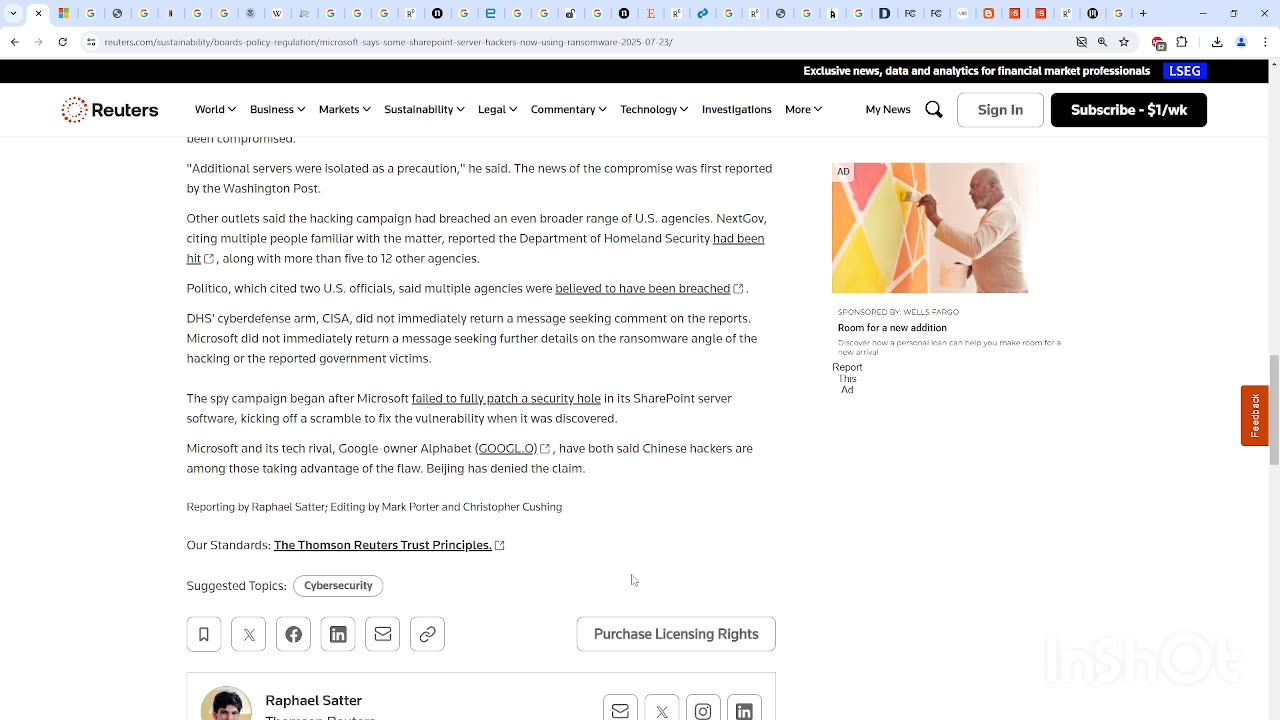Go back in browser history
The image size is (1280, 720).
(14, 42)
